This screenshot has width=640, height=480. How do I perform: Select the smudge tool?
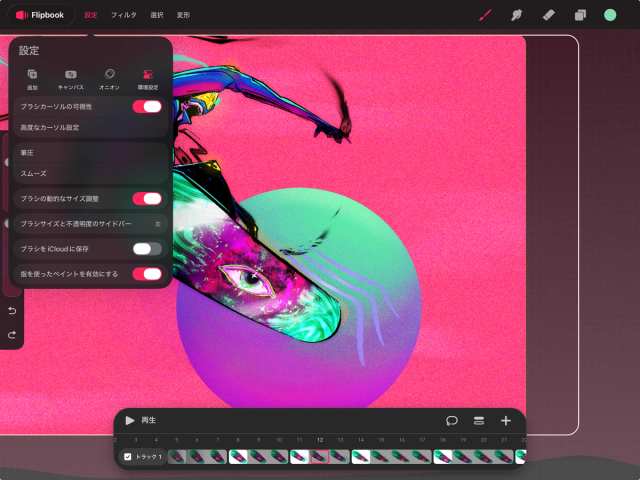point(516,15)
